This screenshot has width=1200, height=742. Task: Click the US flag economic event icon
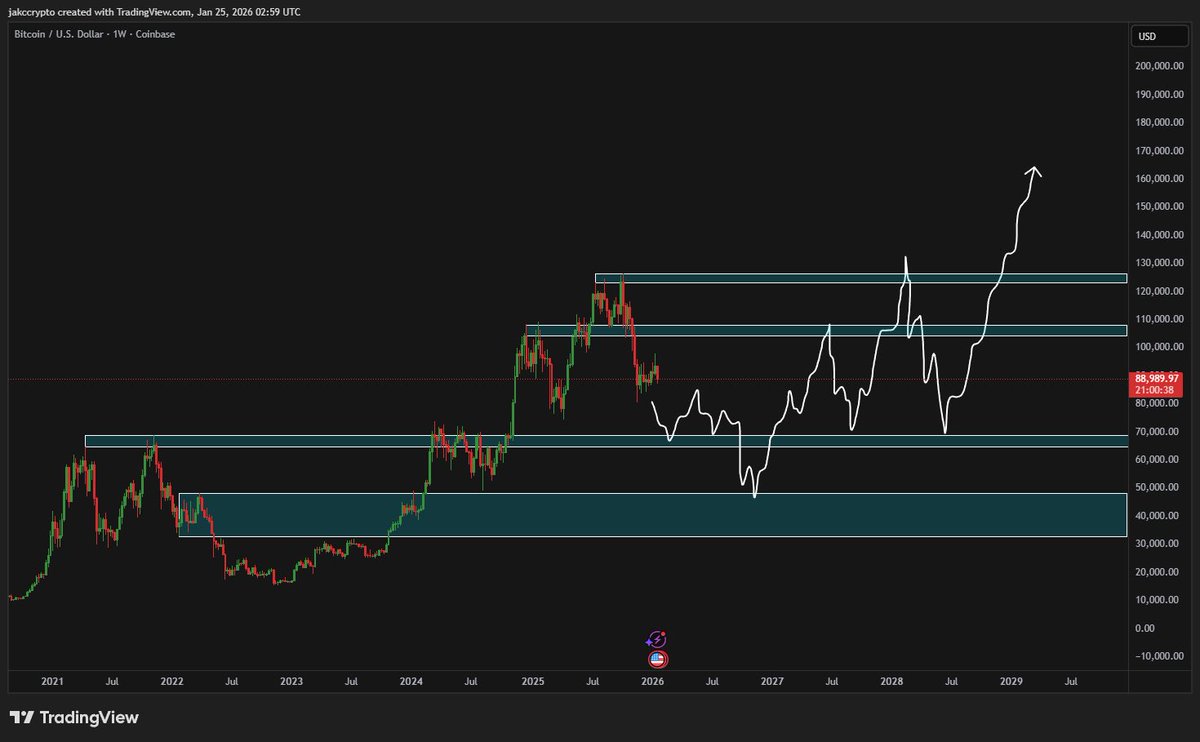(x=657, y=659)
